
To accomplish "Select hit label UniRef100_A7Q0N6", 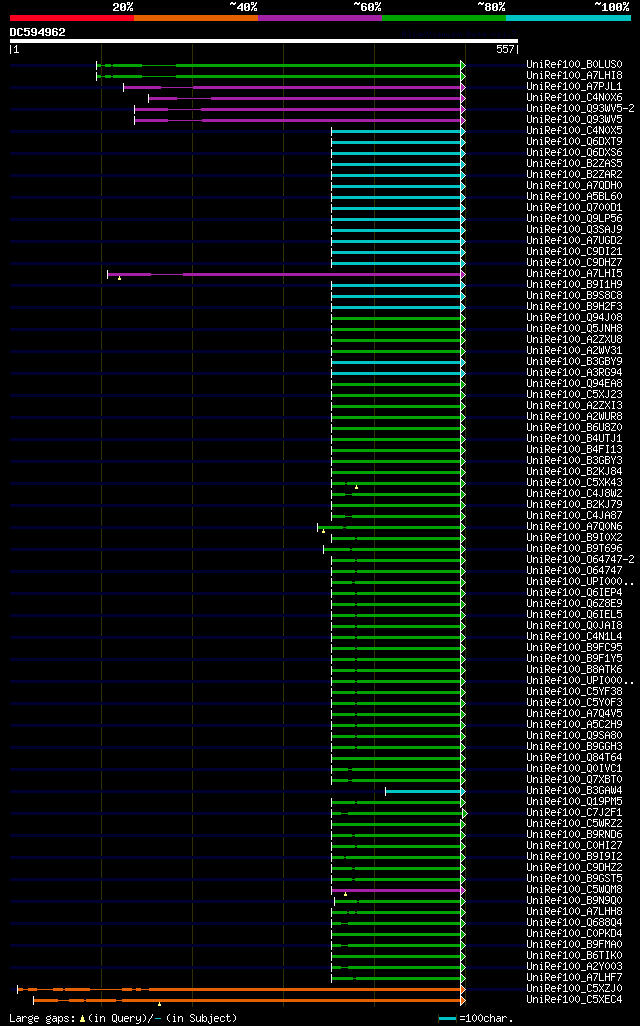I will point(575,527).
